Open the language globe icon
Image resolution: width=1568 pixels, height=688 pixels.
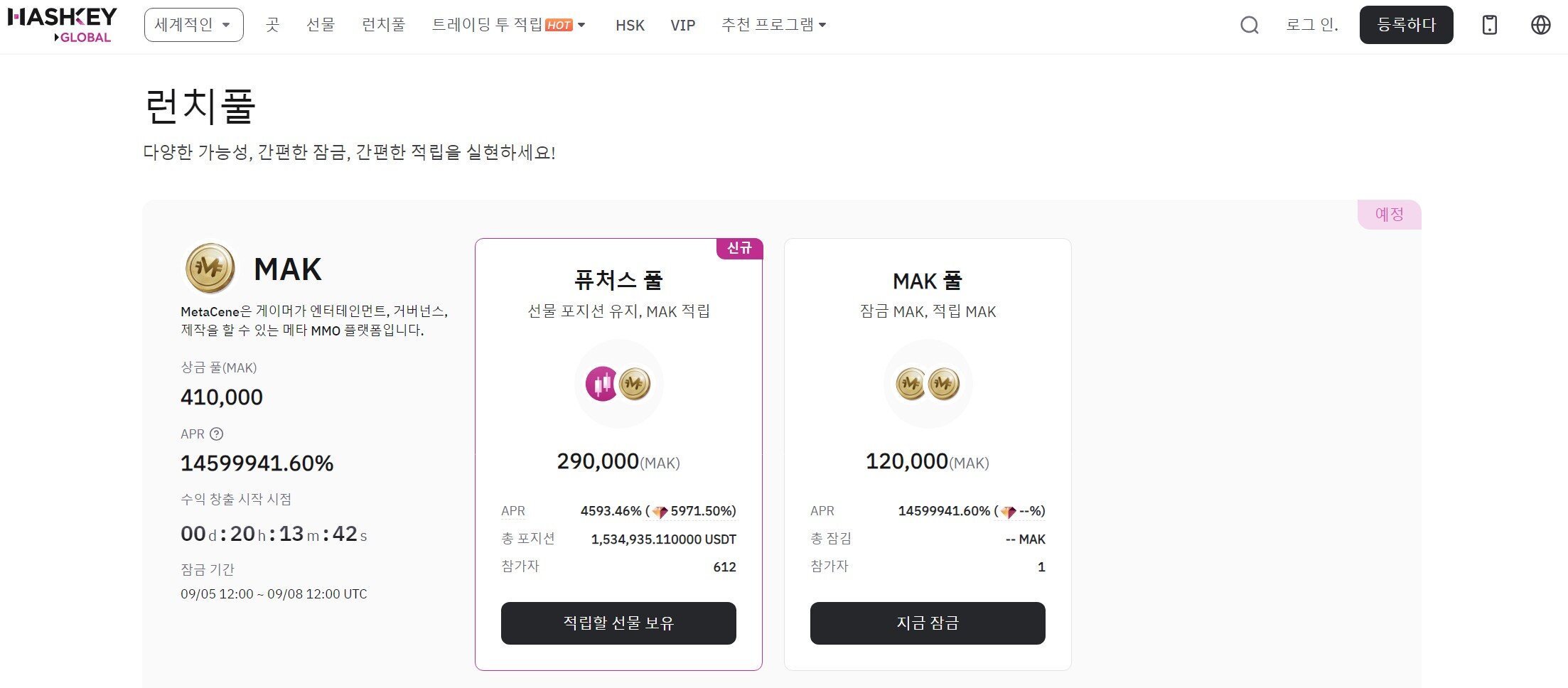(1541, 25)
